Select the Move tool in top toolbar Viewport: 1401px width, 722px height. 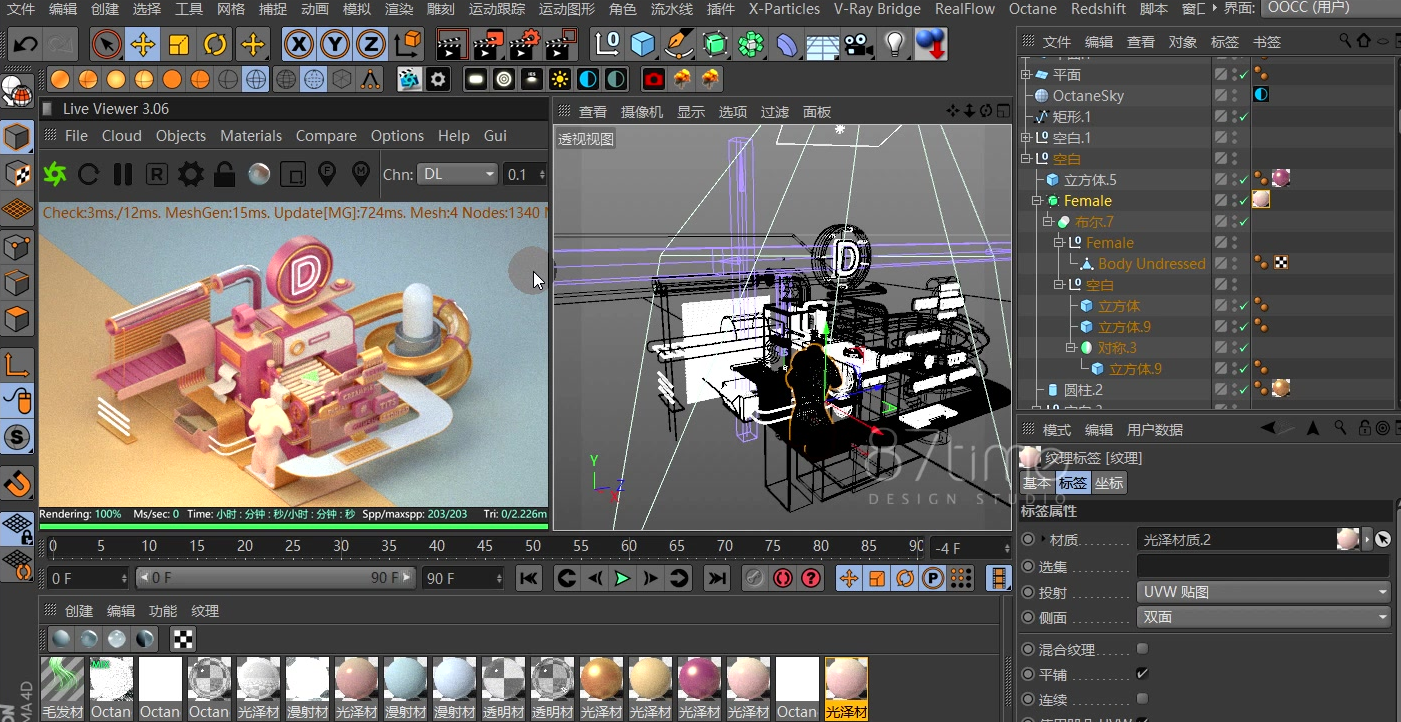point(143,44)
